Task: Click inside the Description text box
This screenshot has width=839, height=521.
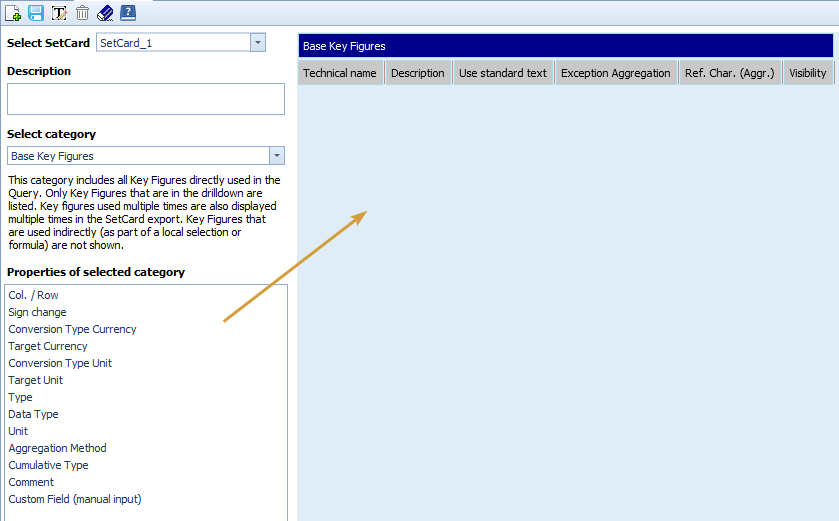Action: click(x=145, y=99)
